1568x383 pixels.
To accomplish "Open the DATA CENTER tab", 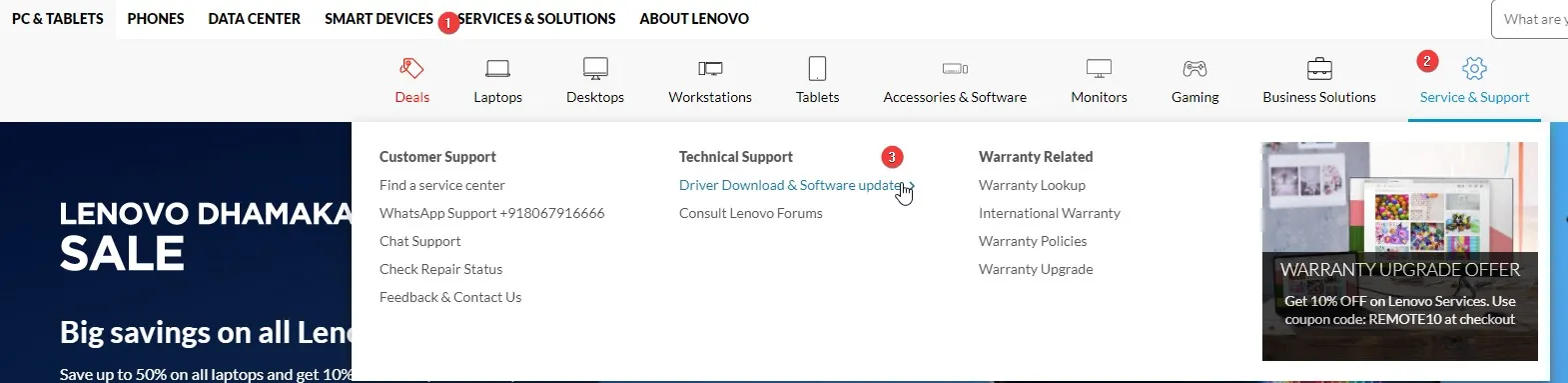I will click(255, 19).
